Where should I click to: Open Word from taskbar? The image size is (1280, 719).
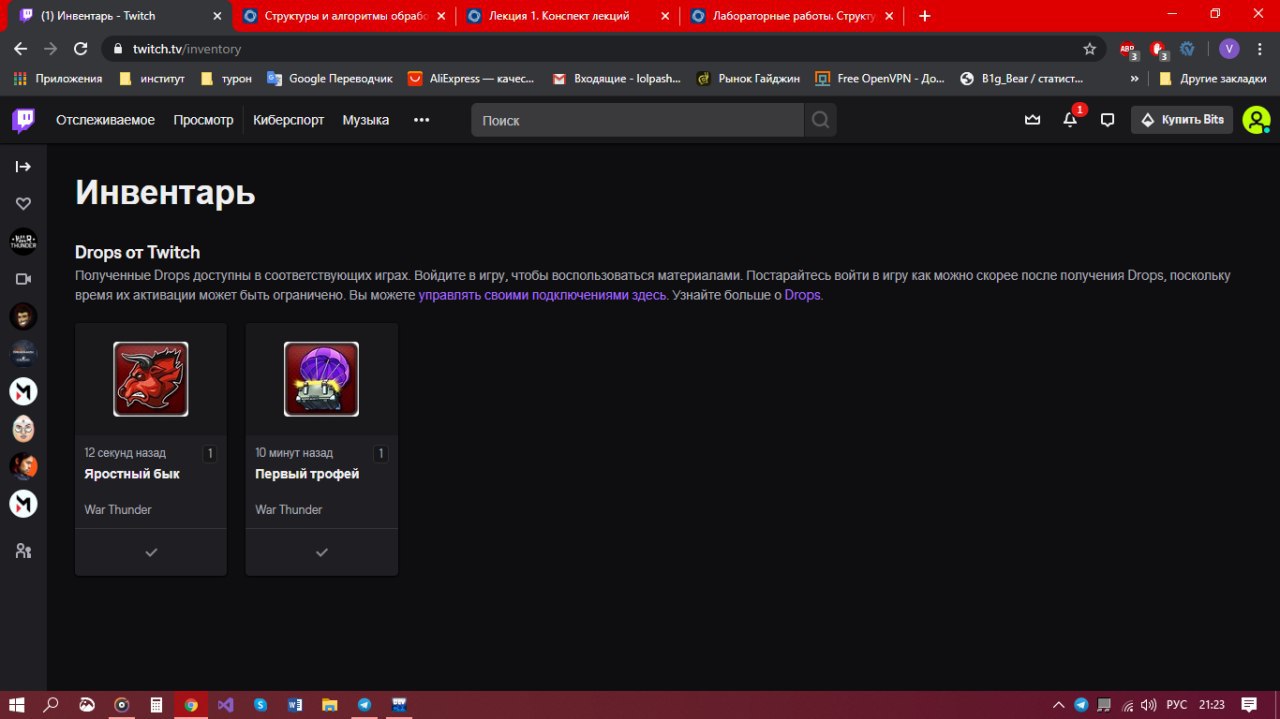point(295,705)
